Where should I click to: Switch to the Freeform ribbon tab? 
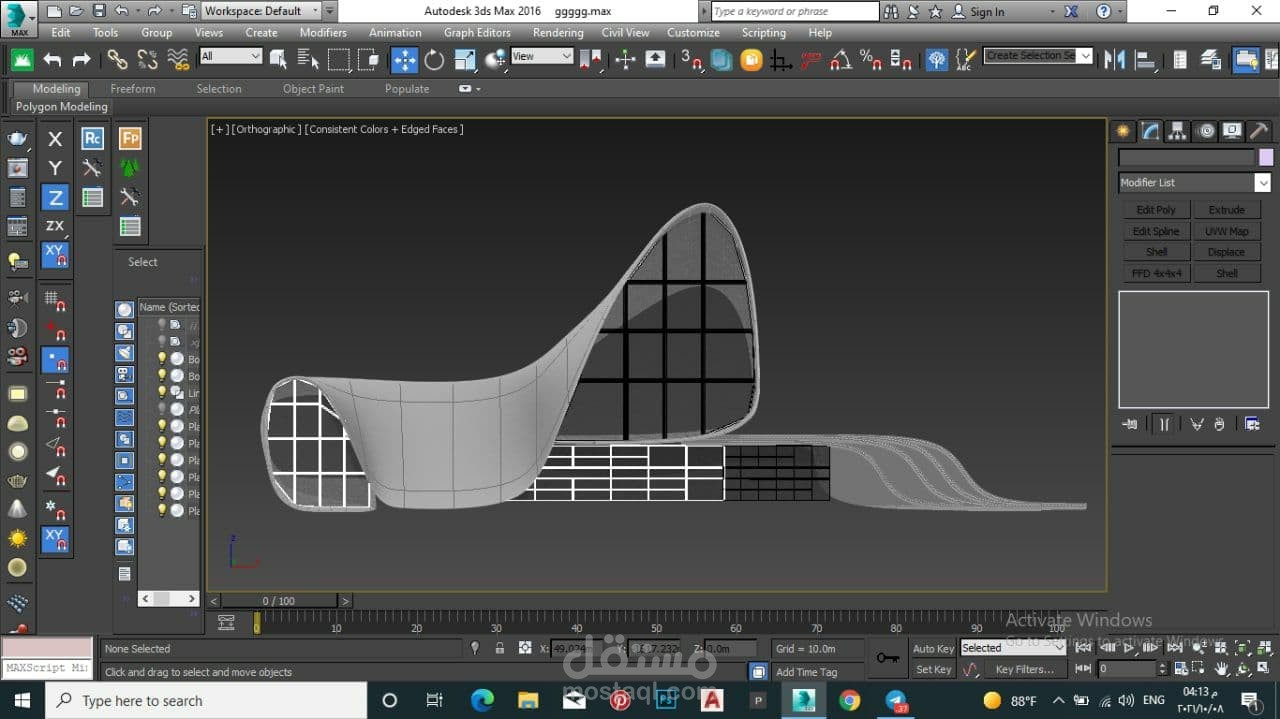(133, 89)
